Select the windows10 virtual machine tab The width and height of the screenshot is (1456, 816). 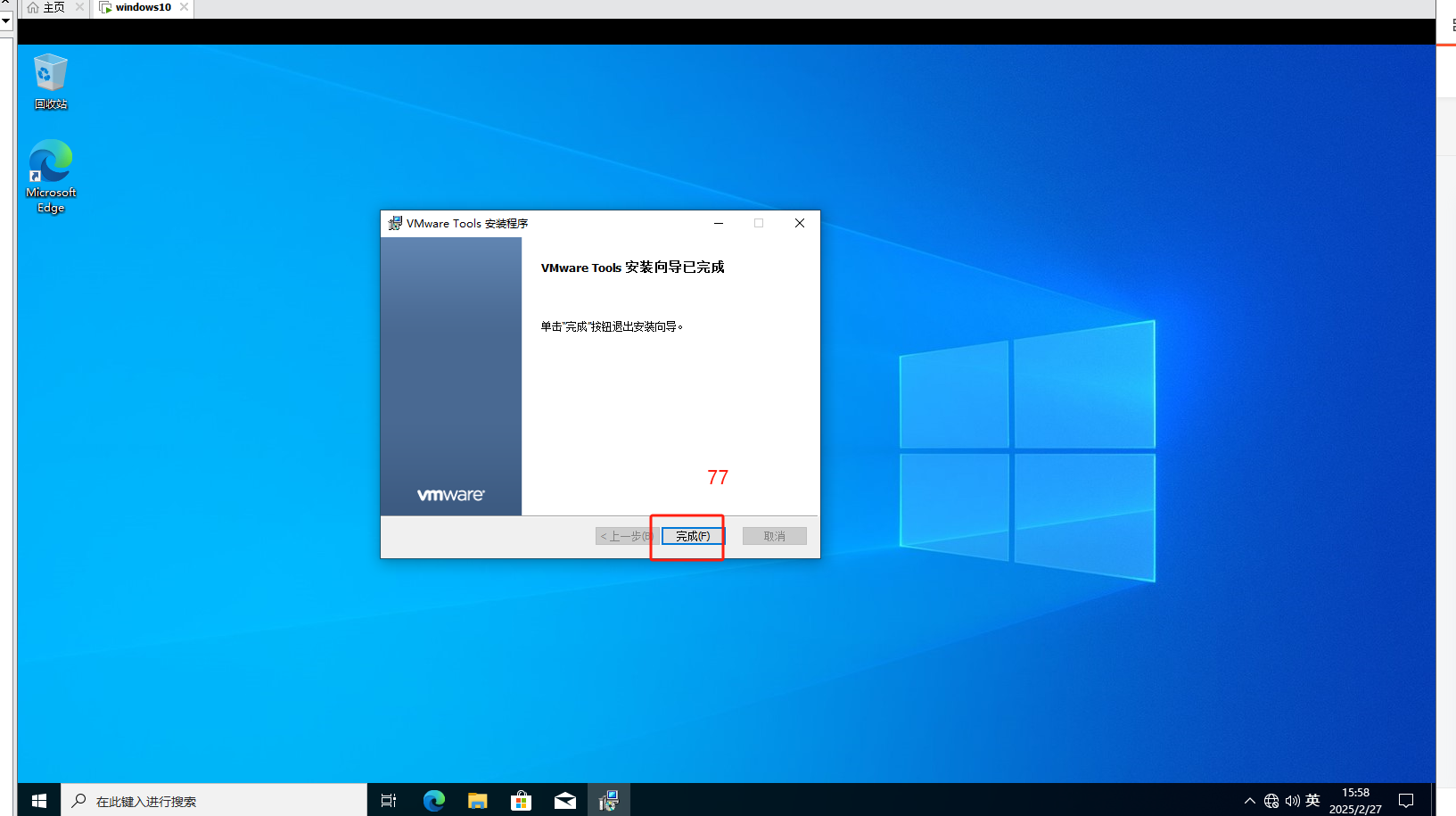pos(143,7)
